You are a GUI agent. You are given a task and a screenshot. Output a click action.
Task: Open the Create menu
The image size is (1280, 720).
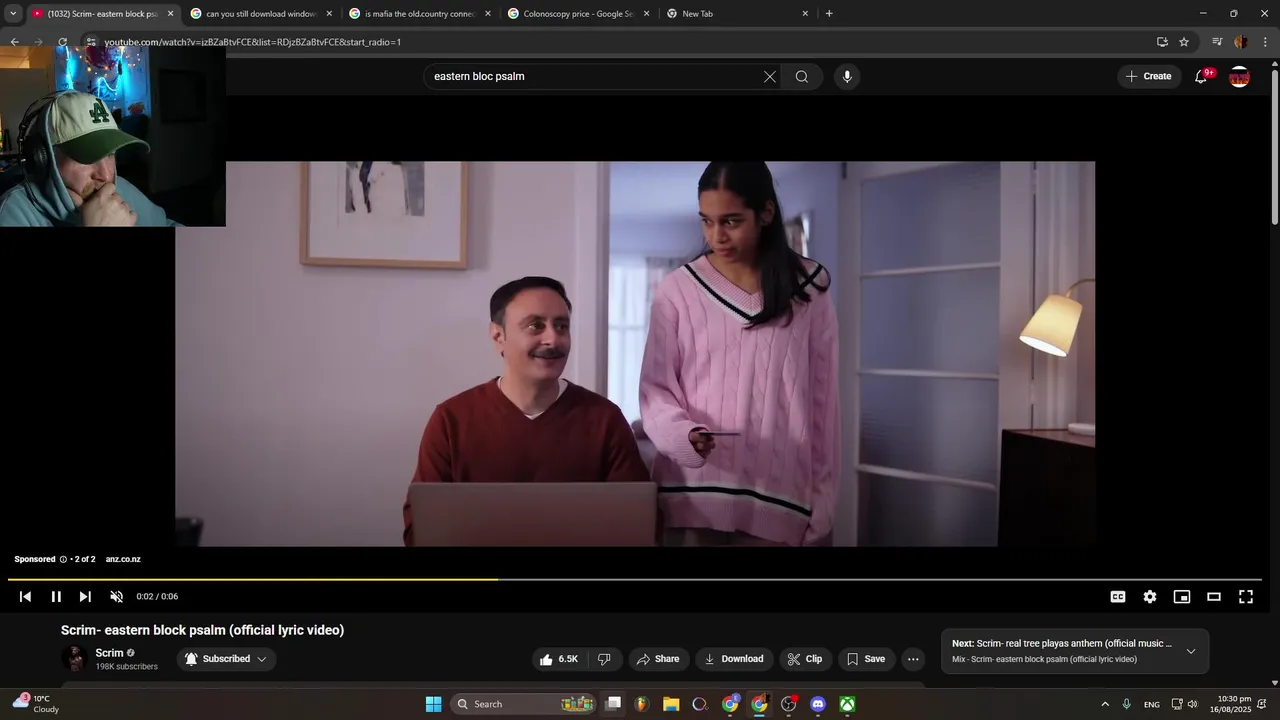coord(1149,76)
